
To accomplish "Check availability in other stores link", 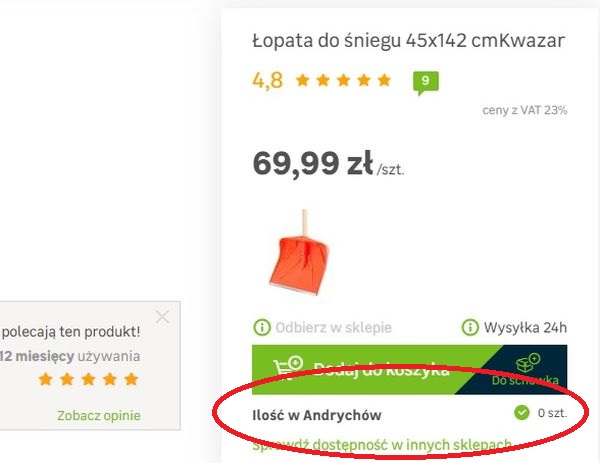I will (382, 445).
